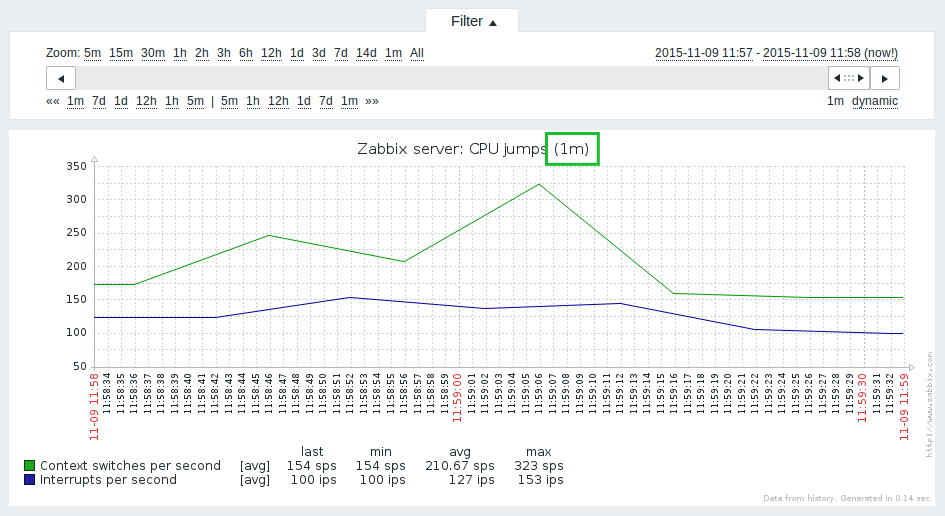Click red axis label 11:59:30
The image size is (945, 516).
pyautogui.click(x=862, y=398)
